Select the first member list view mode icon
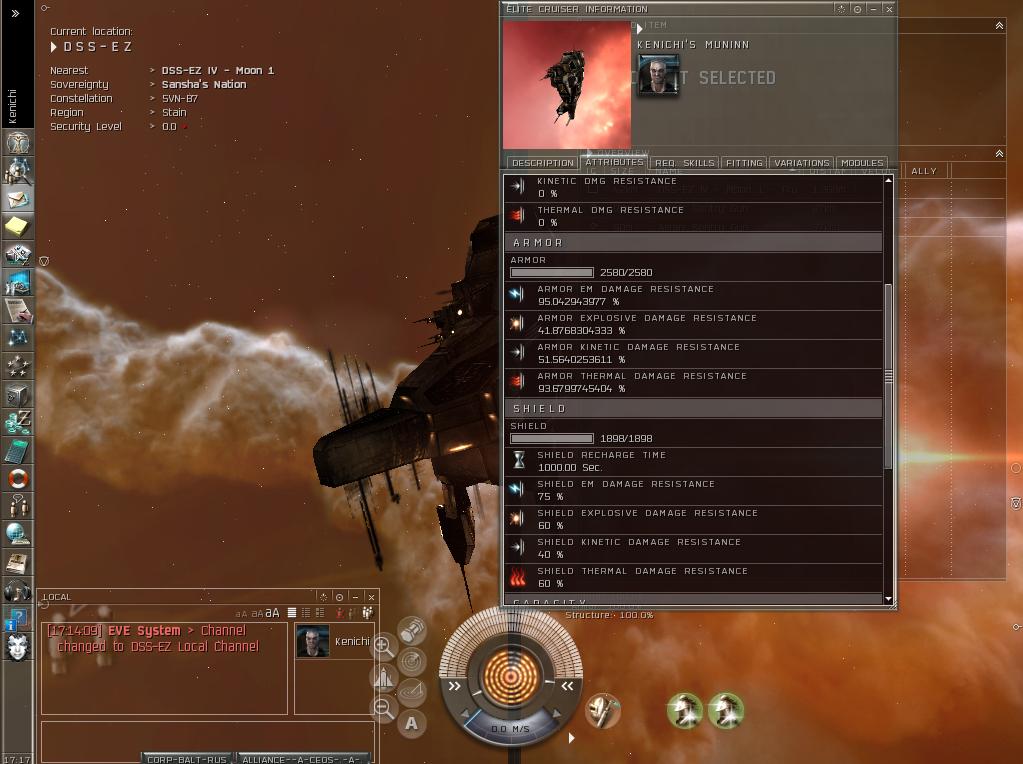Screen dimensions: 1023x764 292,613
